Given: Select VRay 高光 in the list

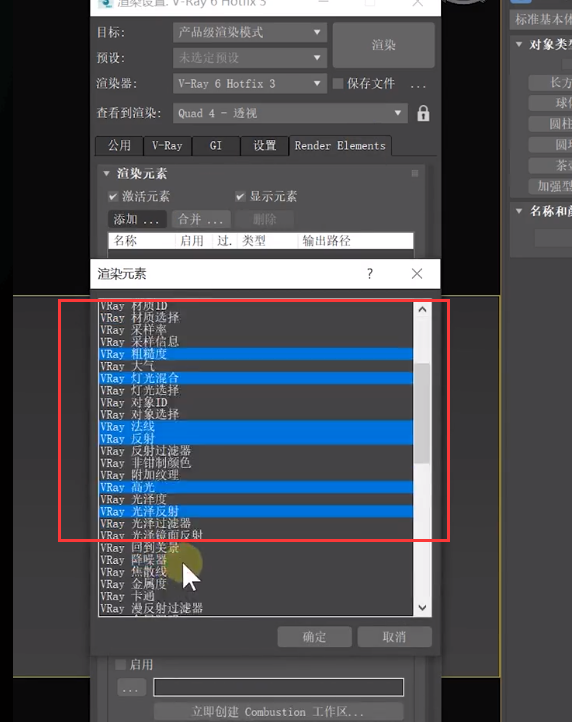Looking at the screenshot, I should click(256, 487).
